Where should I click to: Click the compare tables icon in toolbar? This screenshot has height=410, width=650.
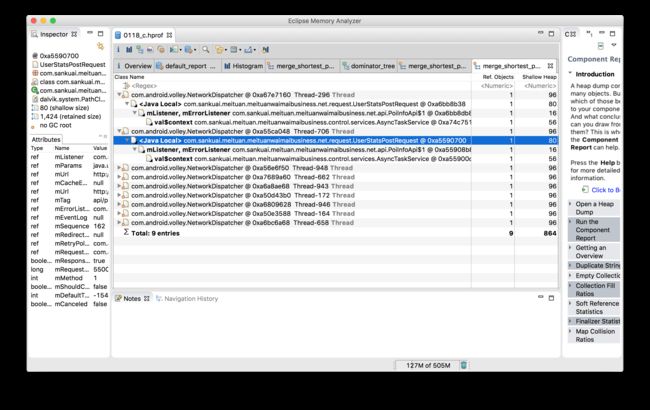pos(265,50)
